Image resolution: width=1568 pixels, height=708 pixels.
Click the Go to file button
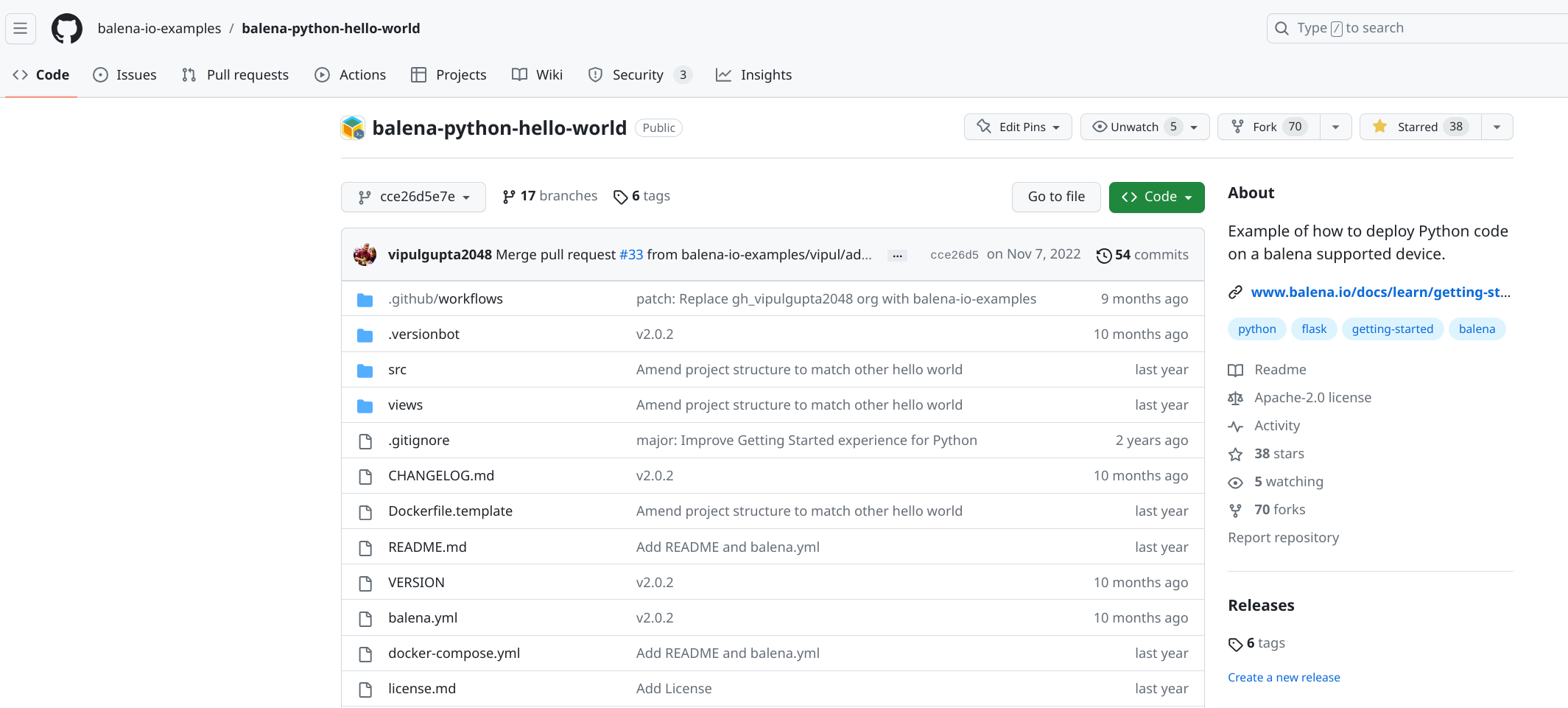click(1056, 197)
